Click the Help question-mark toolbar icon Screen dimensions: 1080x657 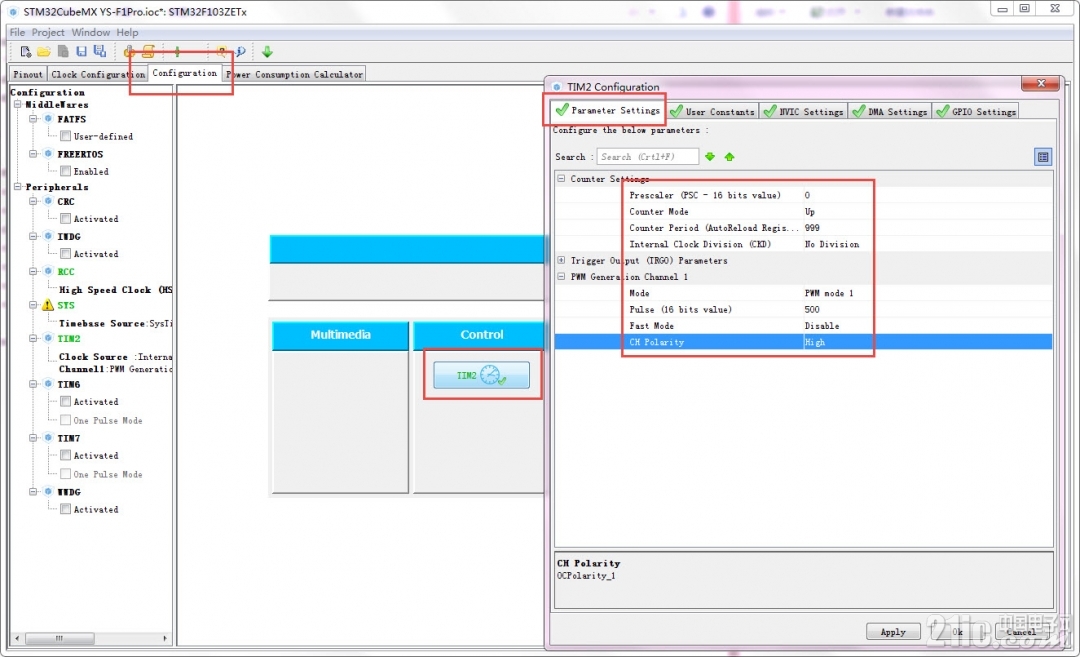tap(221, 51)
